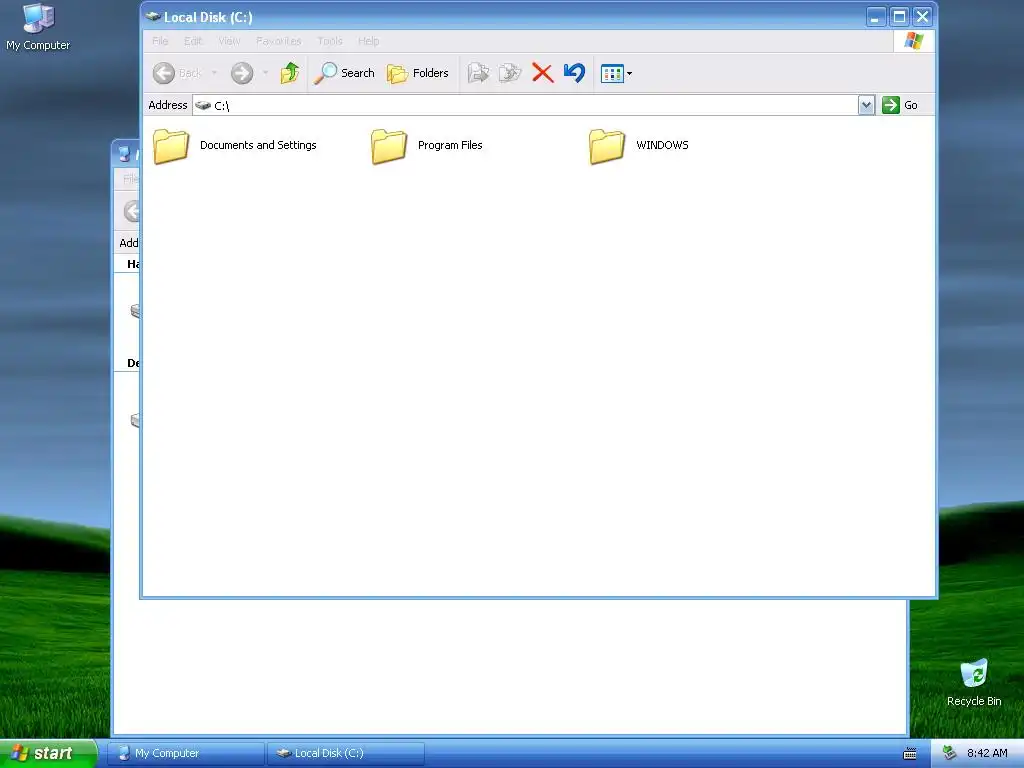Click the Go button
The height and width of the screenshot is (768, 1024).
pos(900,105)
